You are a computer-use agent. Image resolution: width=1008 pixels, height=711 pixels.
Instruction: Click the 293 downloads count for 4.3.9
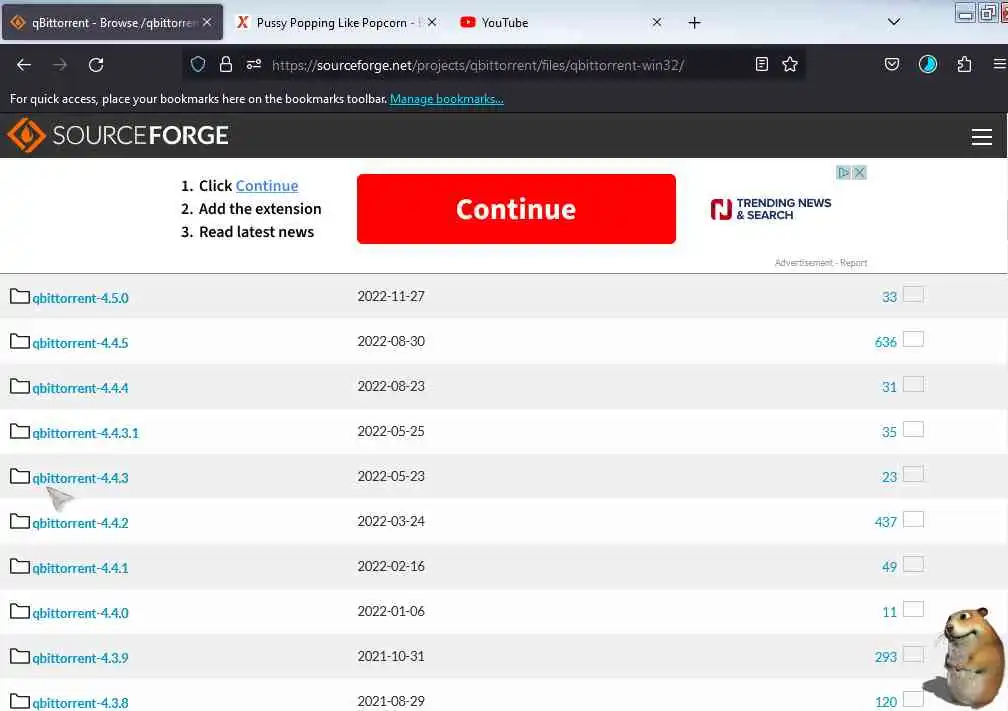click(885, 658)
